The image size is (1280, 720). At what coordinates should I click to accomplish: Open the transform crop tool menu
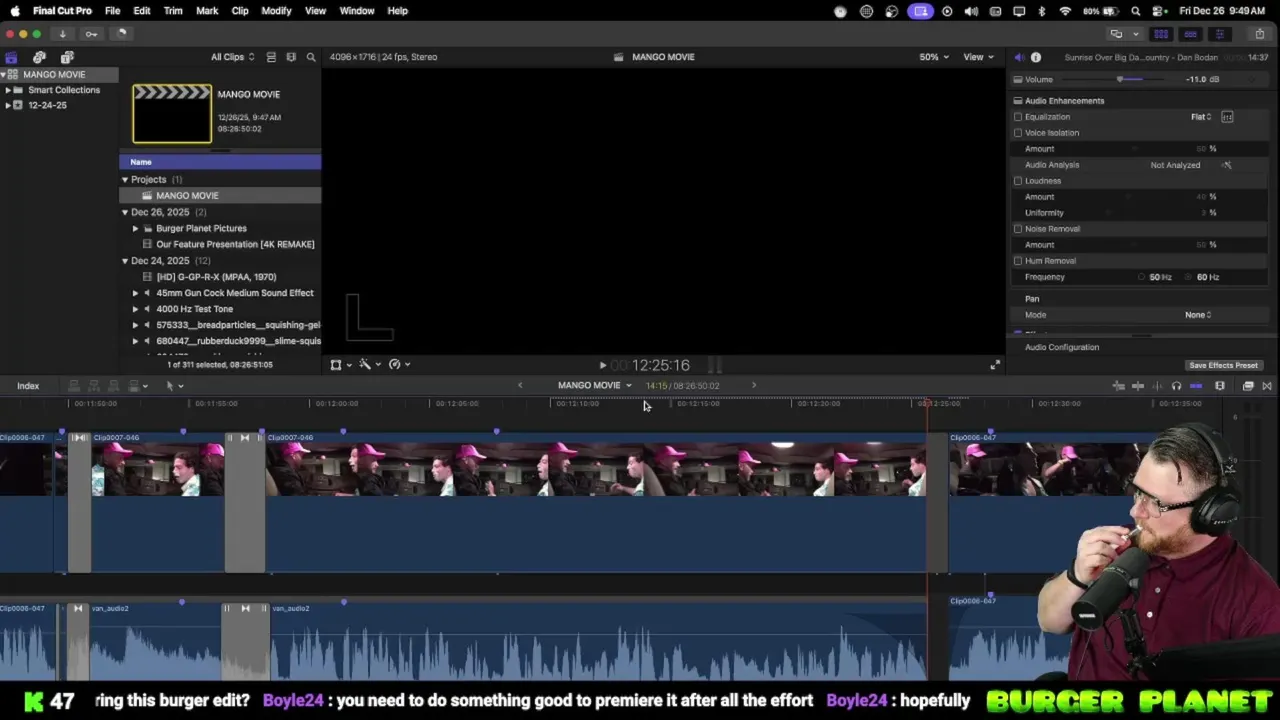pos(340,365)
